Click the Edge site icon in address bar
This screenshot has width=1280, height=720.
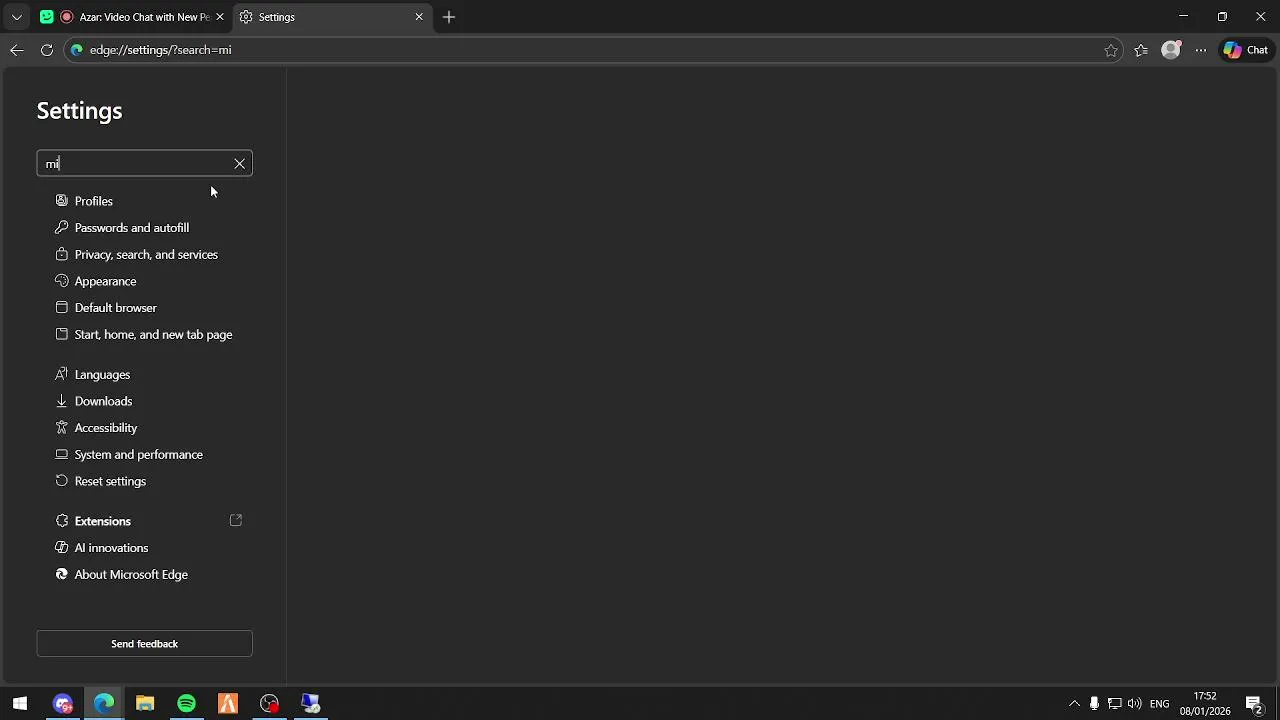point(77,50)
